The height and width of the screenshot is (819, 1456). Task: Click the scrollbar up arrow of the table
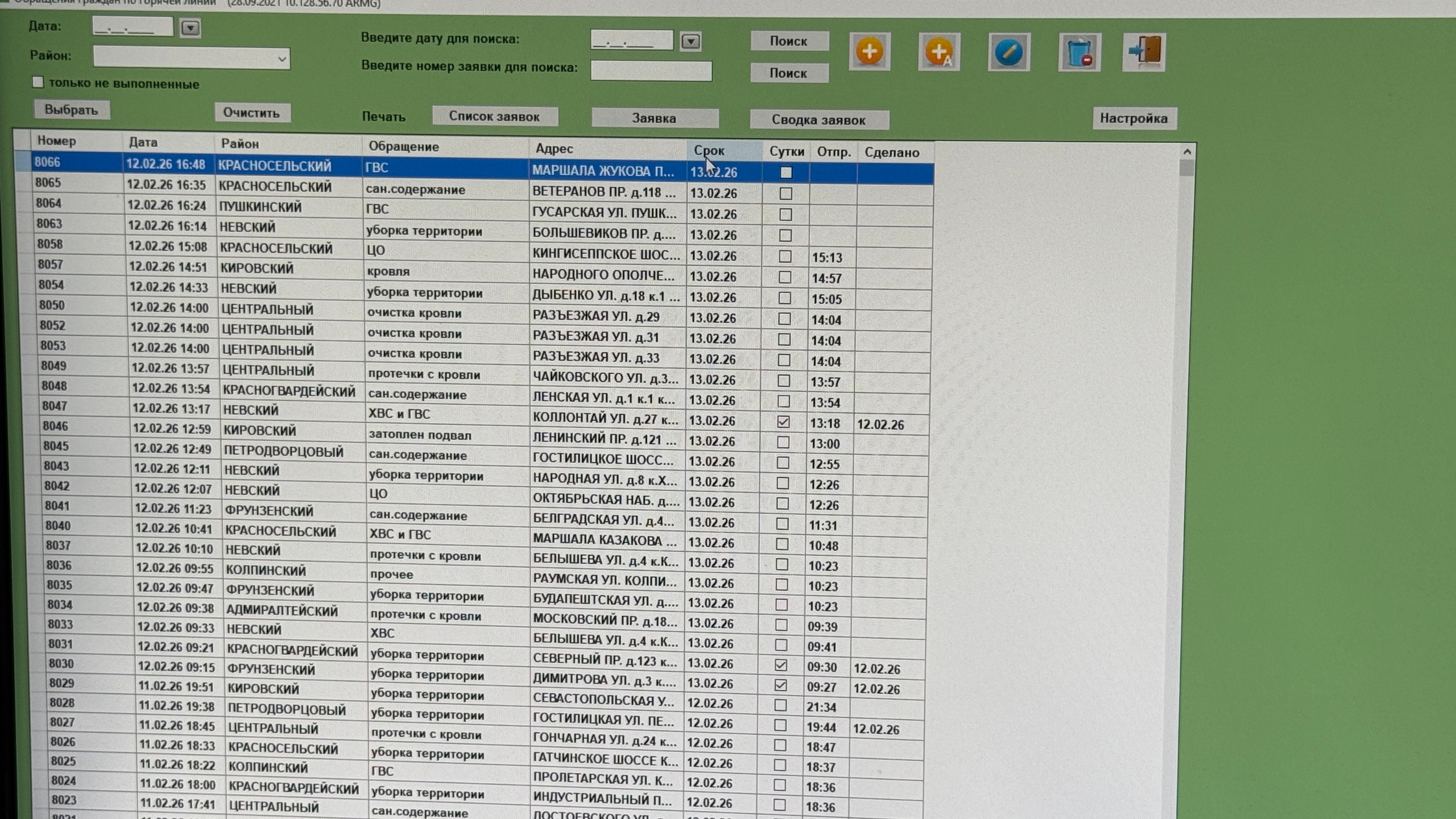click(1187, 152)
